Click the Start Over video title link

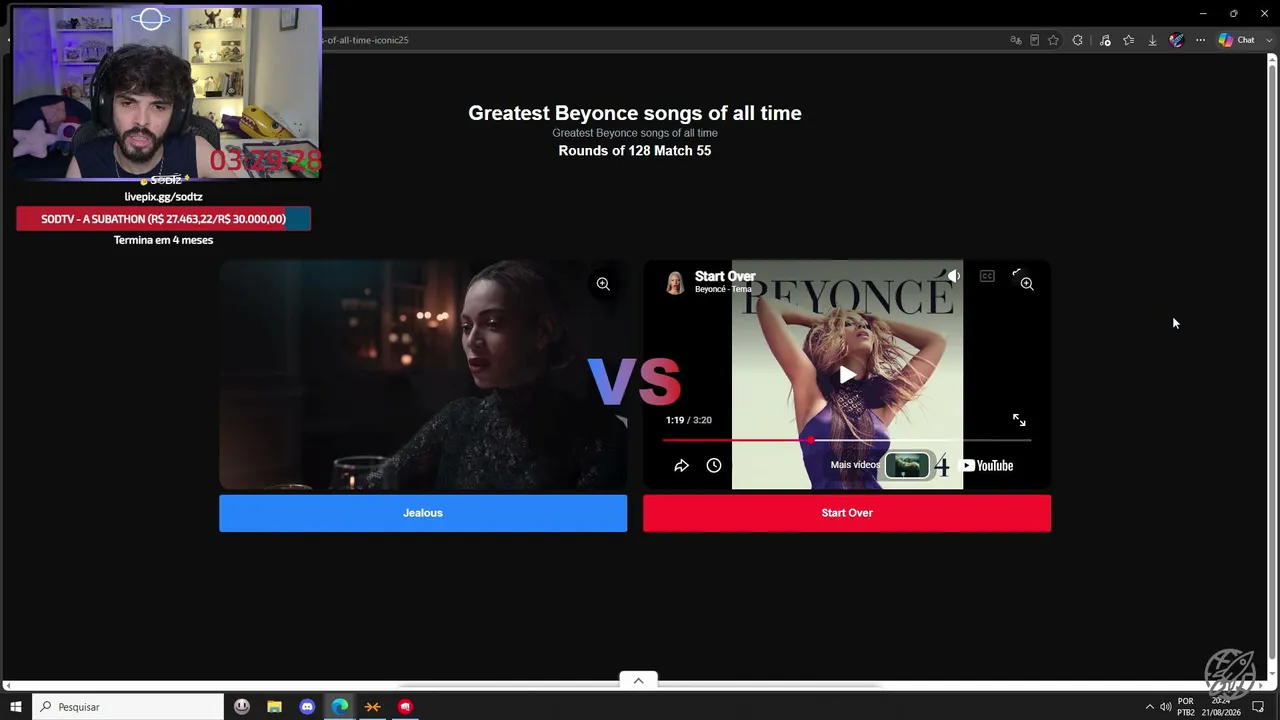tap(725, 276)
